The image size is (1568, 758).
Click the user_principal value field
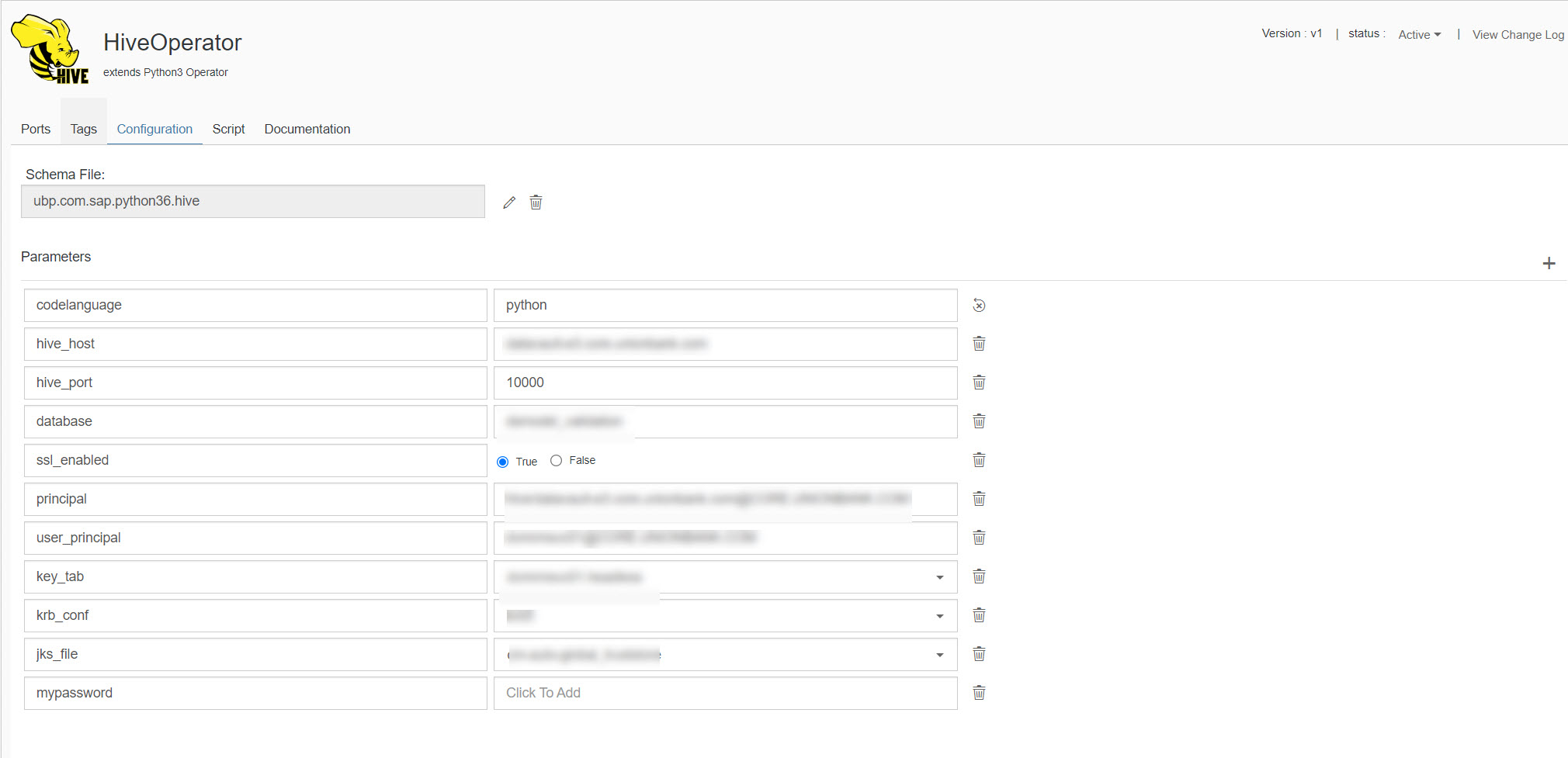tap(726, 538)
